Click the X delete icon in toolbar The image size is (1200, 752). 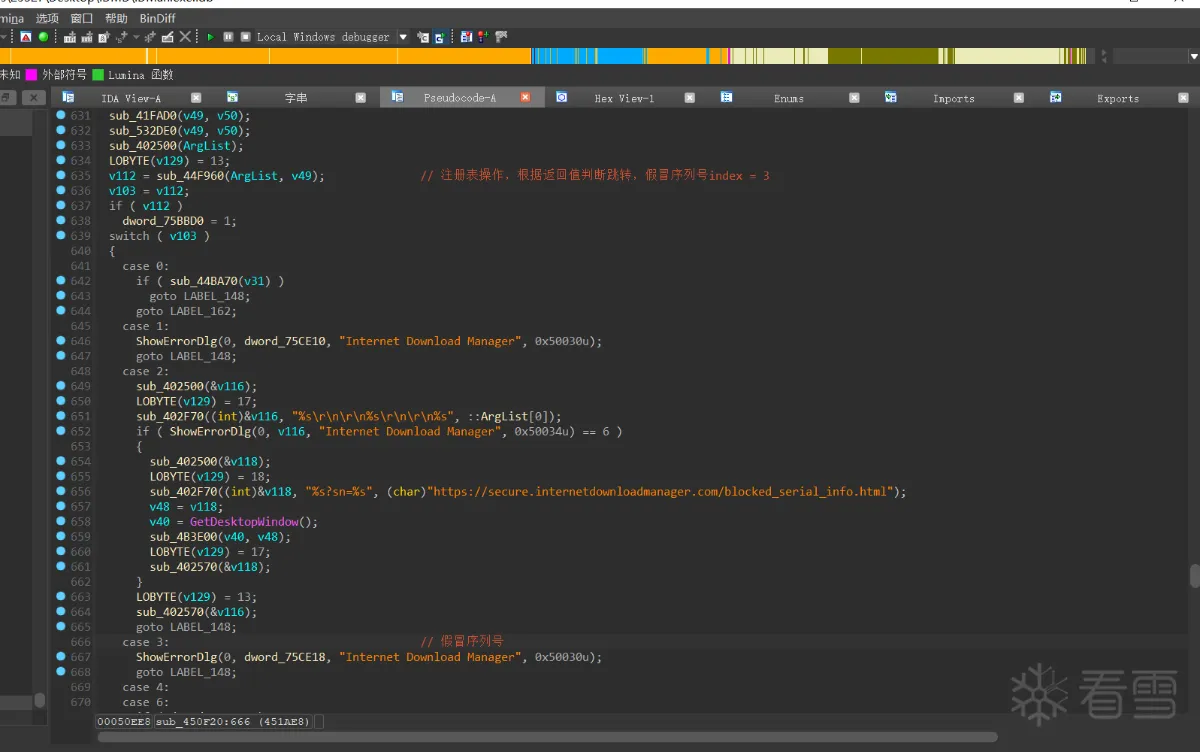tap(185, 37)
